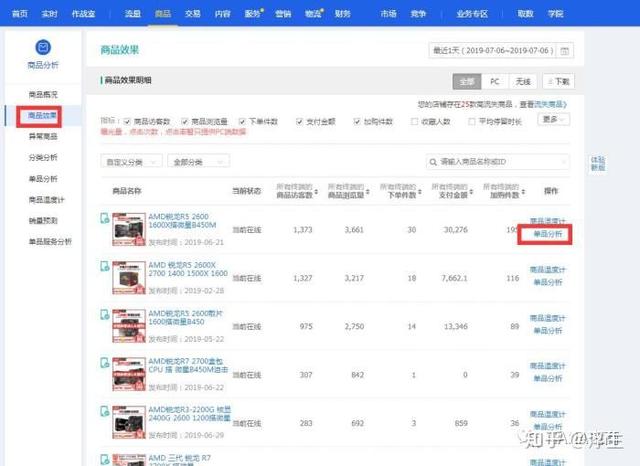Image resolution: width=640 pixels, height=466 pixels.
Task: Open the calendar icon beside the date range
Action: coord(564,51)
